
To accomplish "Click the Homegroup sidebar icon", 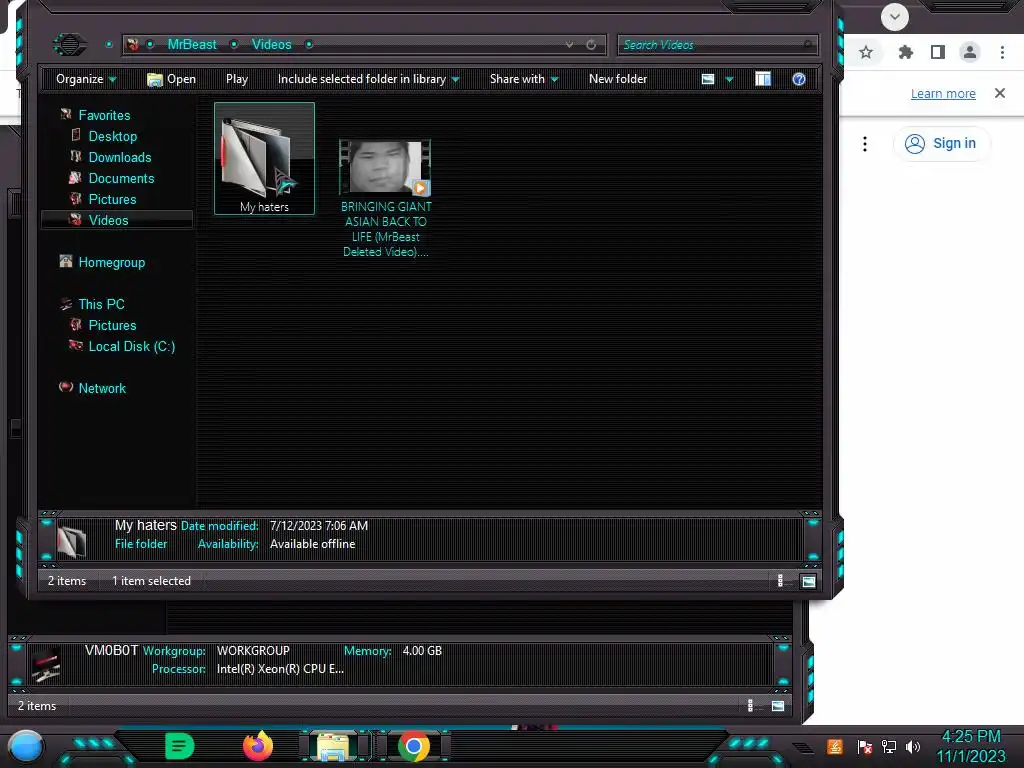I will pyautogui.click(x=66, y=261).
